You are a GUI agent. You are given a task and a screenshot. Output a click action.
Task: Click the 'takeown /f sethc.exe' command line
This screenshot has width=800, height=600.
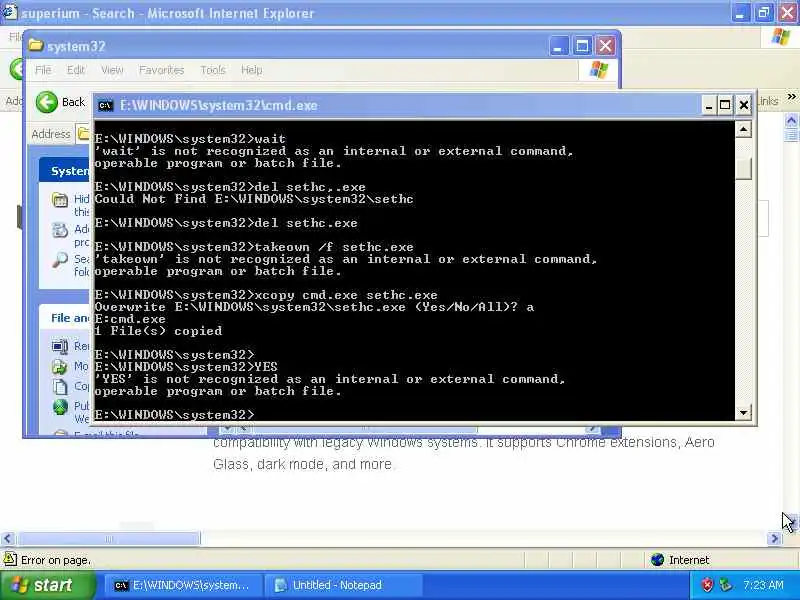pyautogui.click(x=254, y=247)
